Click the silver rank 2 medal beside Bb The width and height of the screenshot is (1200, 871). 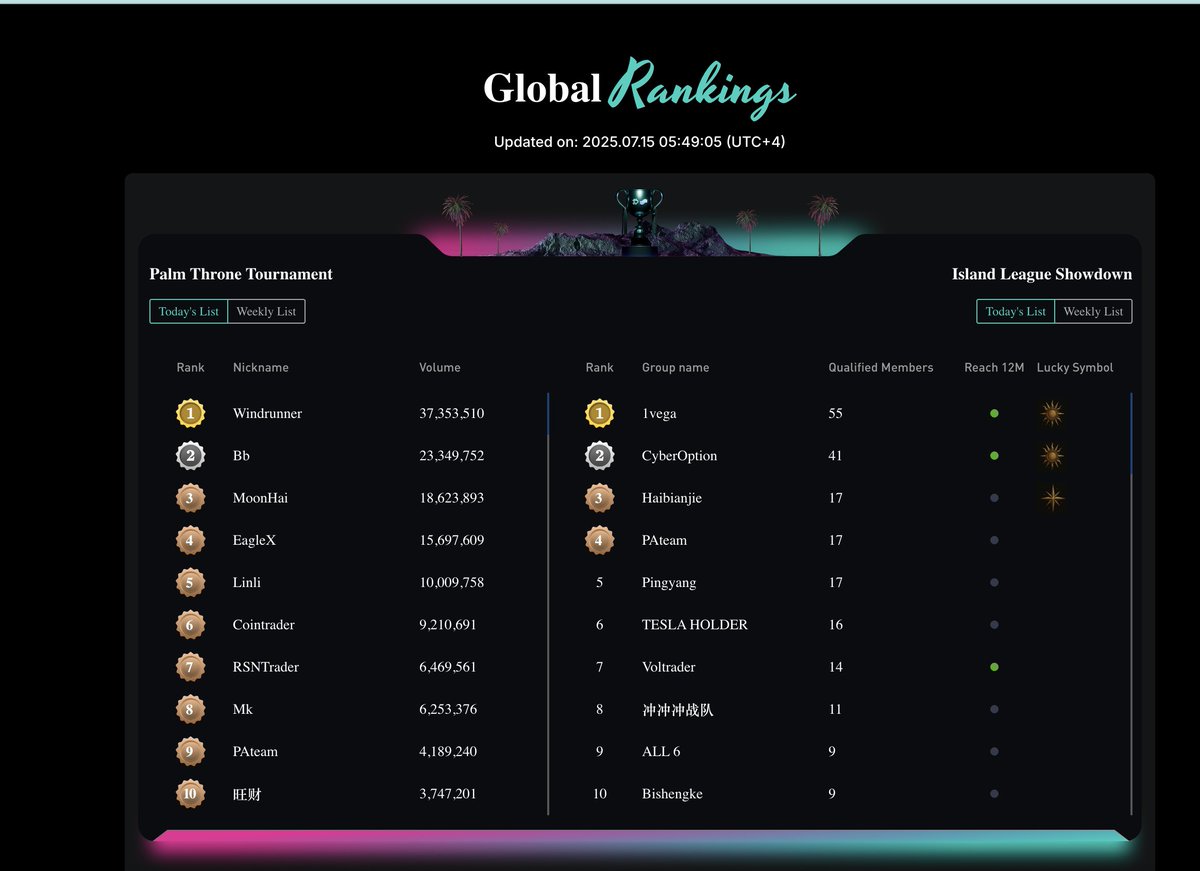point(190,456)
